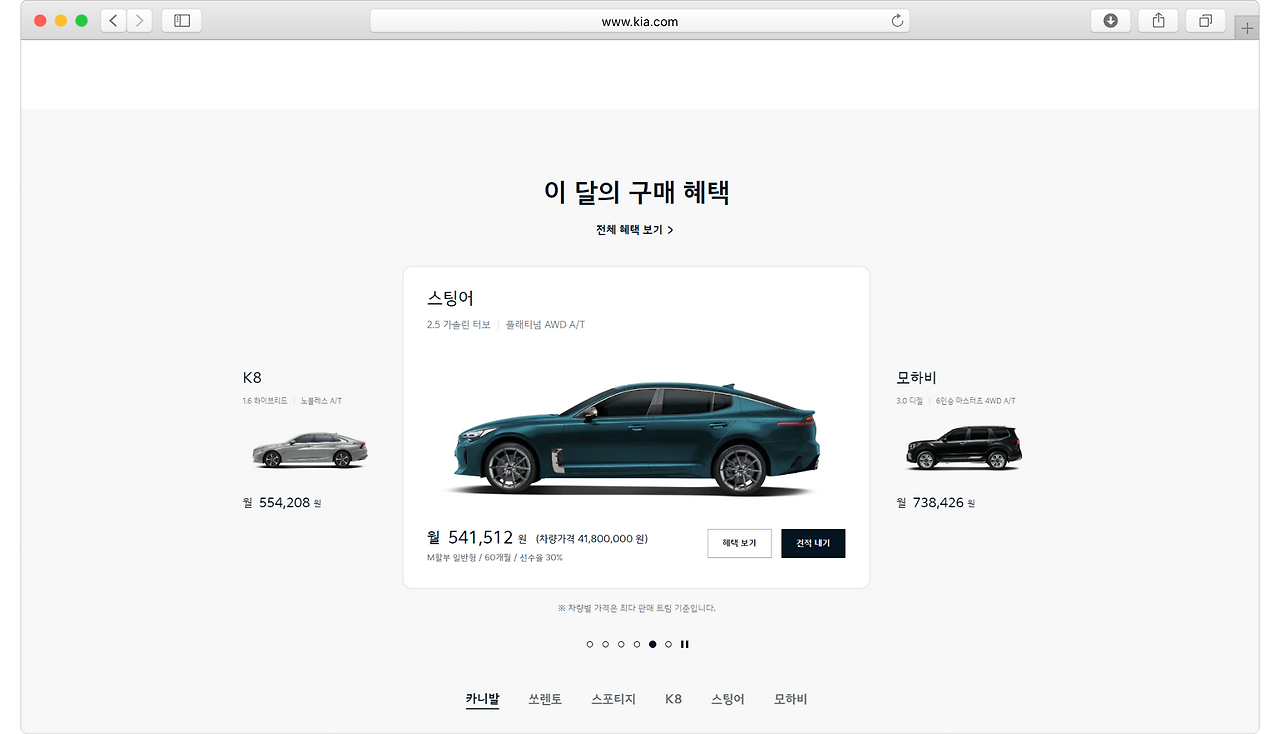
Task: Switch to the K8 tab at bottom
Action: pos(673,699)
